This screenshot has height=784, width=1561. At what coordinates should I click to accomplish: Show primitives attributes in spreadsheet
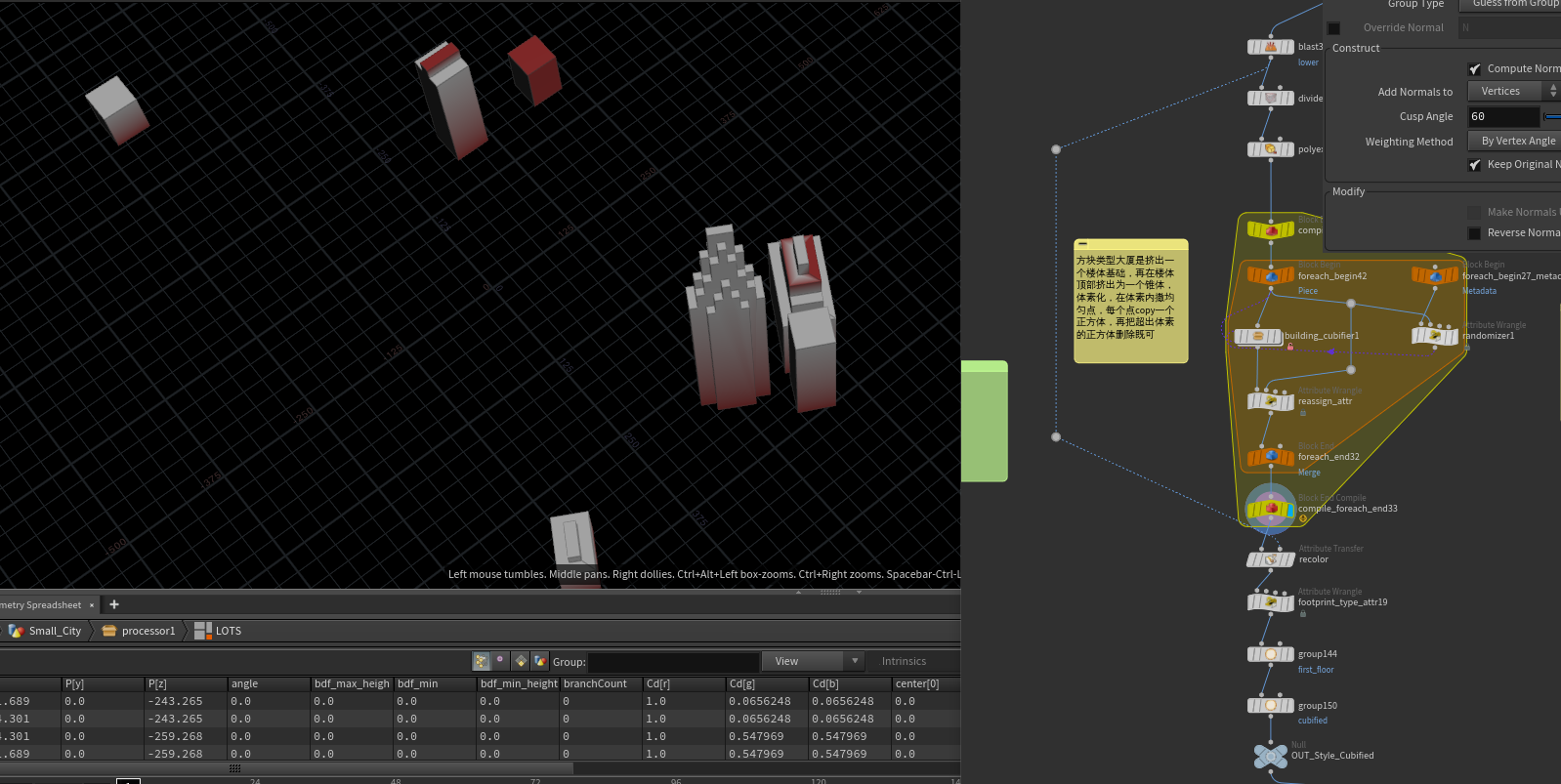tap(521, 661)
